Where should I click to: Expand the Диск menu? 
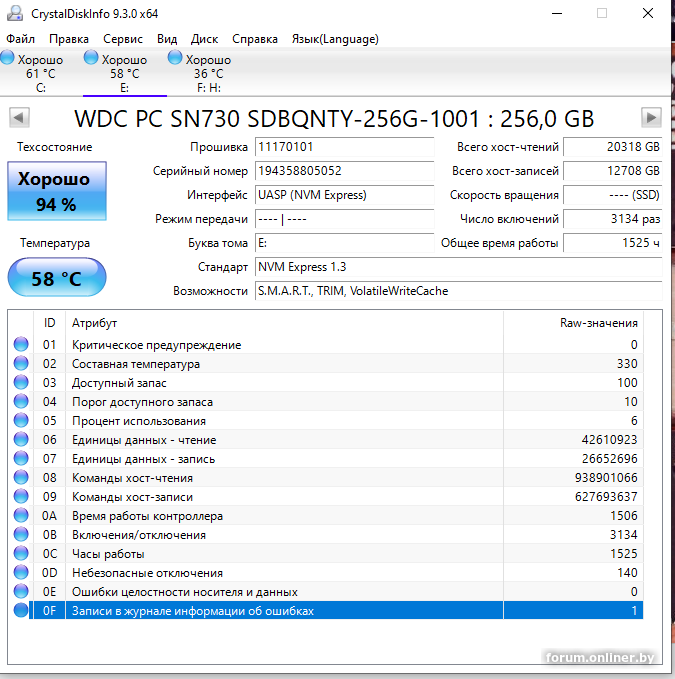(x=204, y=39)
